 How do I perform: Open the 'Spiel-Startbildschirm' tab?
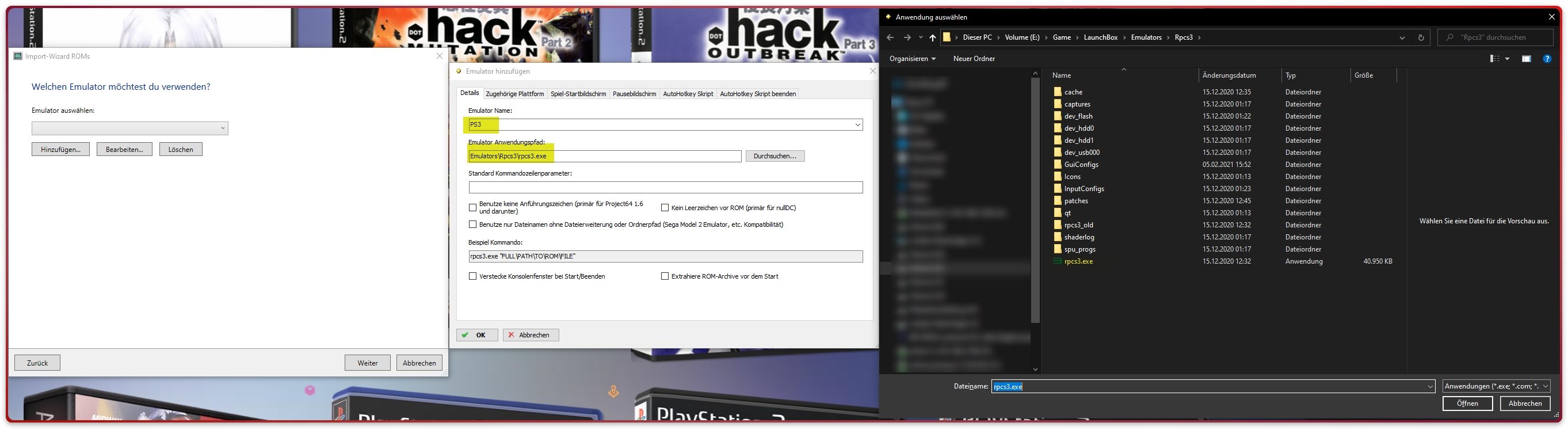[x=578, y=94]
